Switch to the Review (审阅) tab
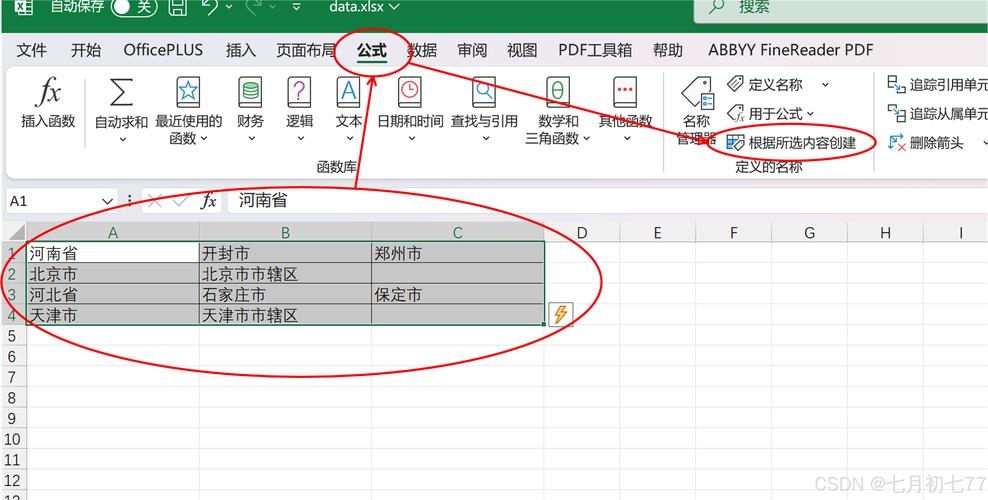 click(473, 50)
